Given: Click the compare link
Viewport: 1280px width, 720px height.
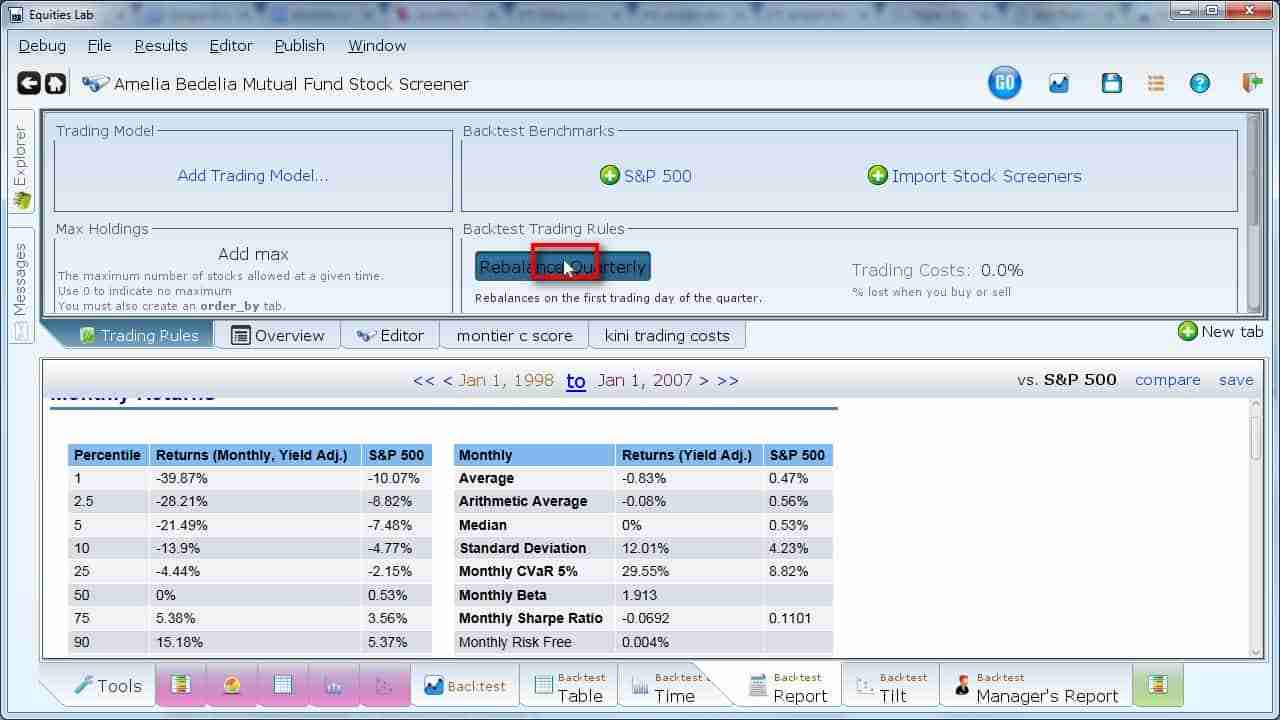Looking at the screenshot, I should coord(1167,380).
